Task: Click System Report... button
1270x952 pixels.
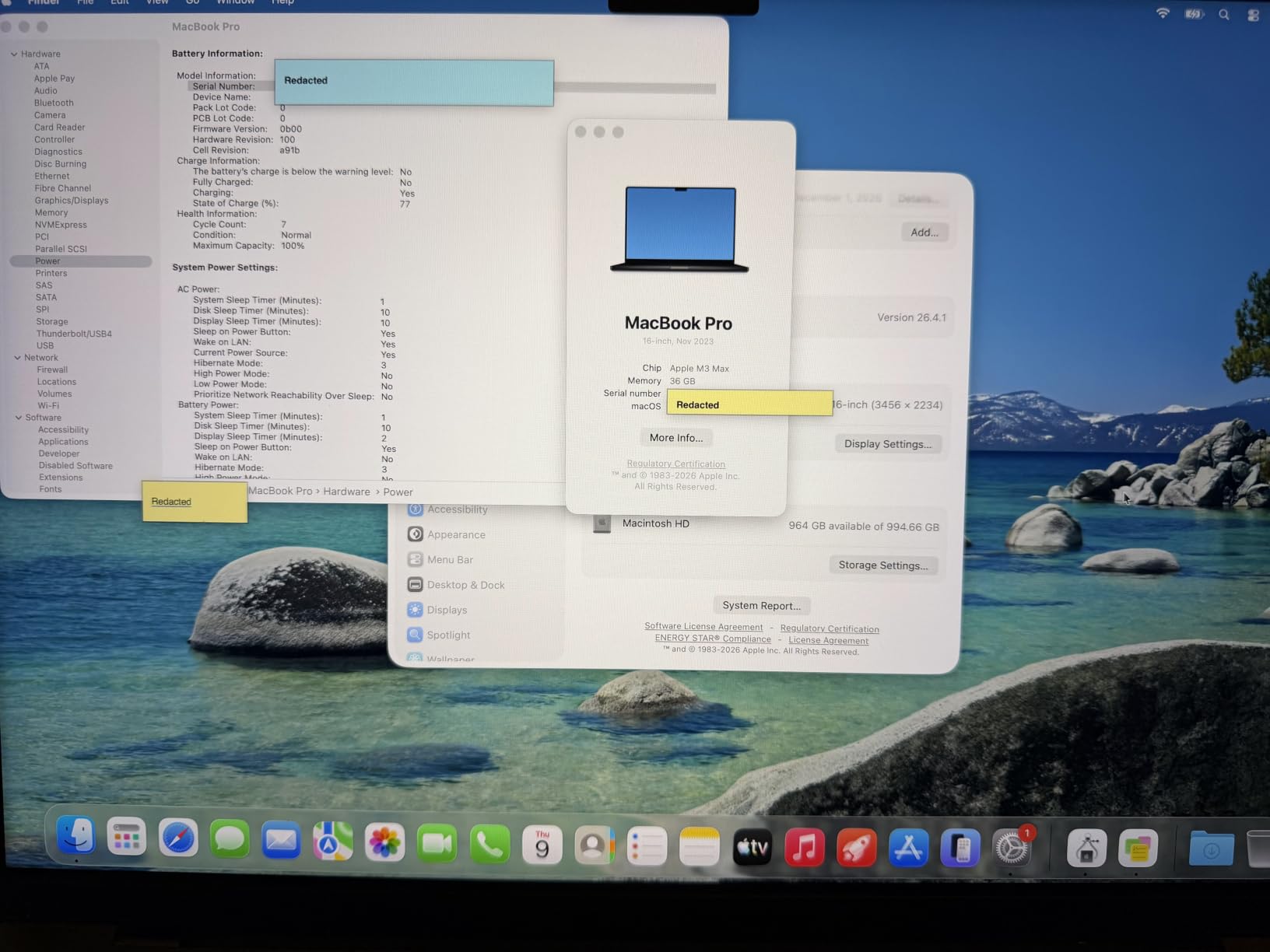Action: pyautogui.click(x=761, y=606)
